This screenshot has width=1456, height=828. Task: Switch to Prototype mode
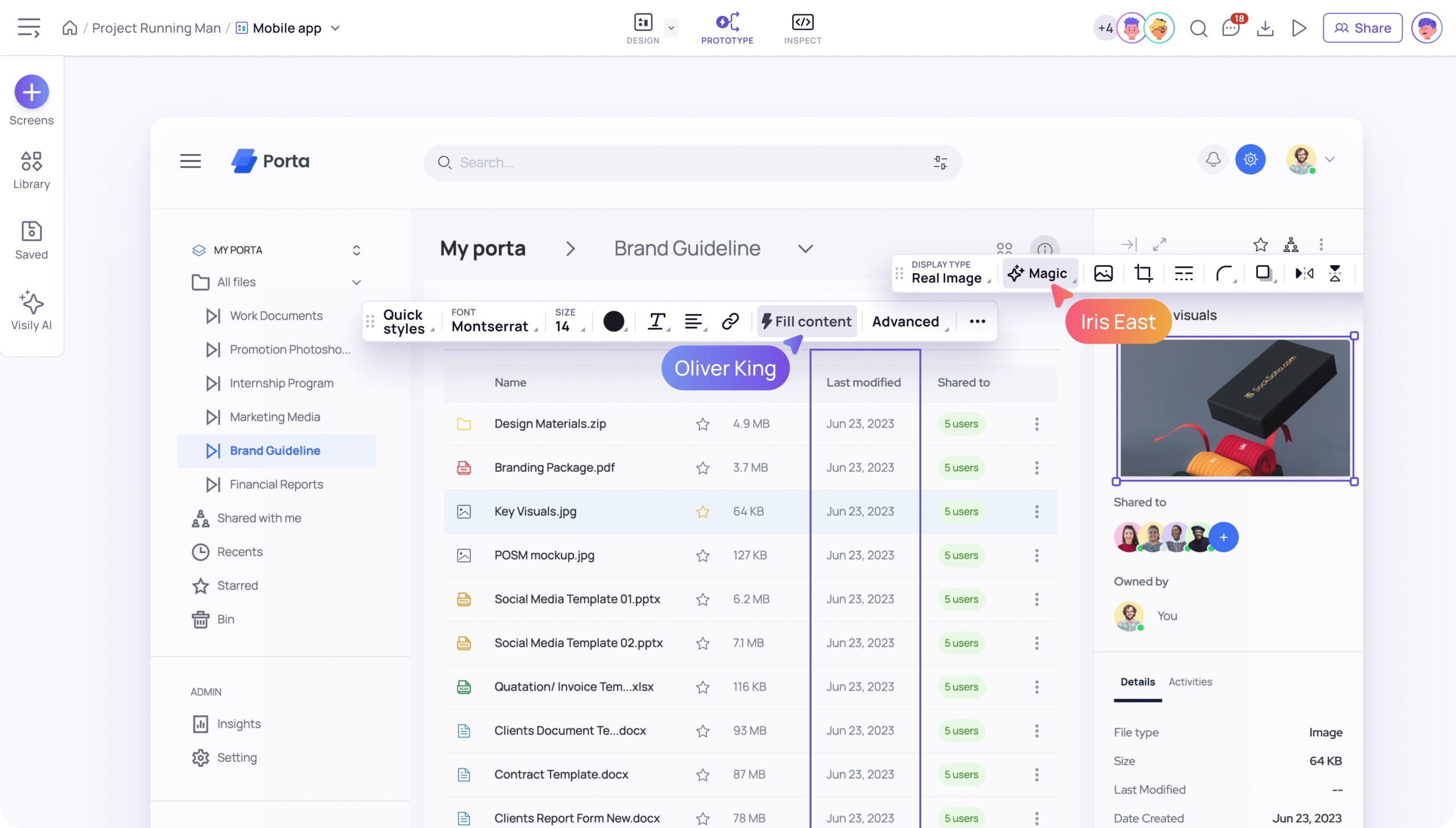click(727, 28)
